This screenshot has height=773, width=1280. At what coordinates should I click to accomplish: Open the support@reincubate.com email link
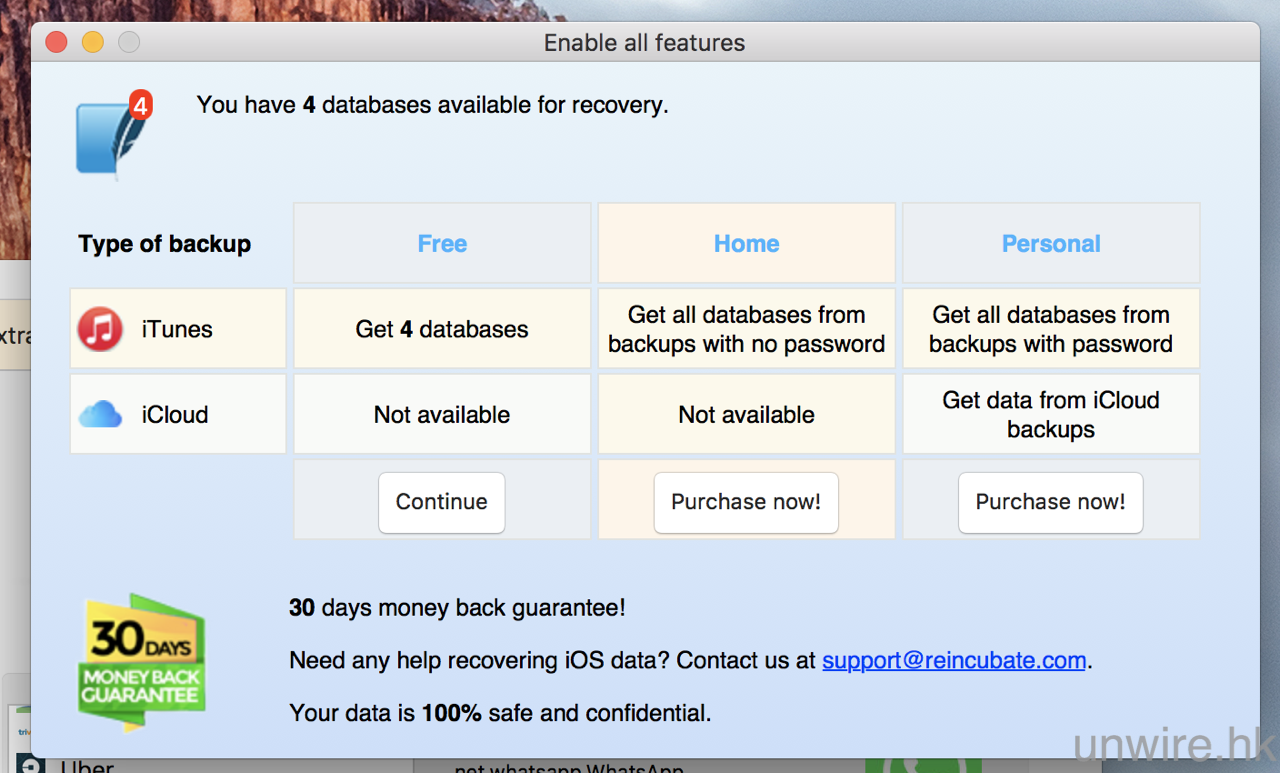953,660
